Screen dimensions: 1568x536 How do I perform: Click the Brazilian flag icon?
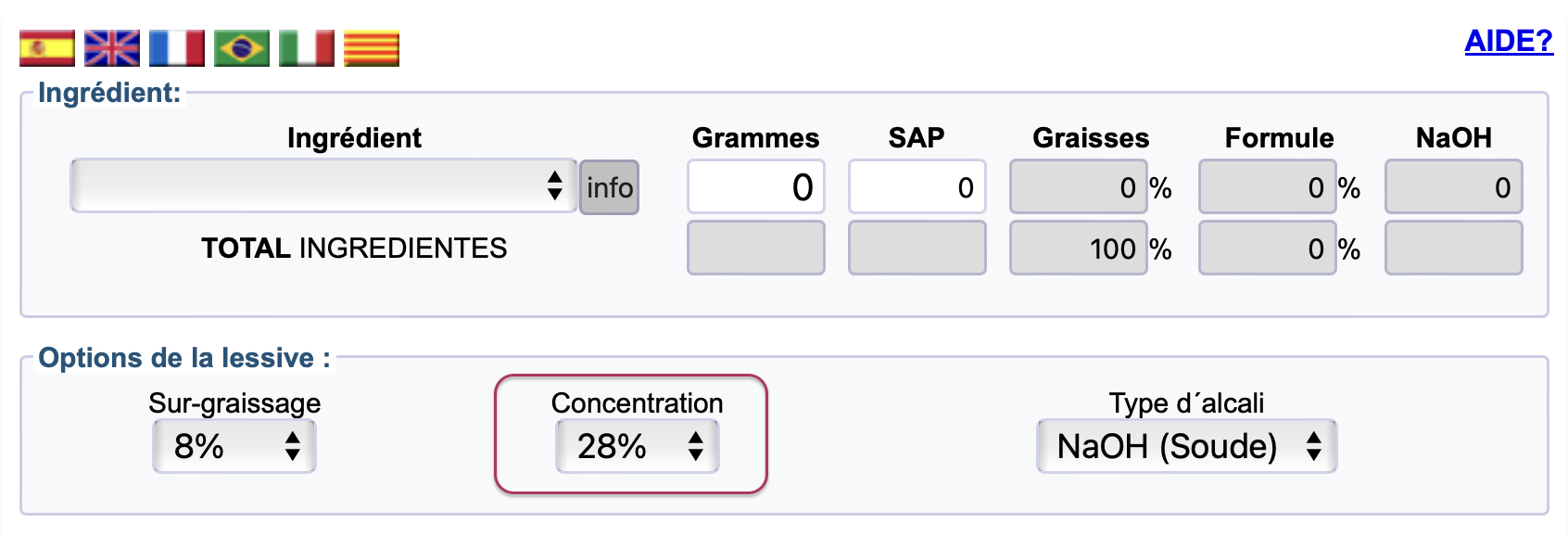242,48
